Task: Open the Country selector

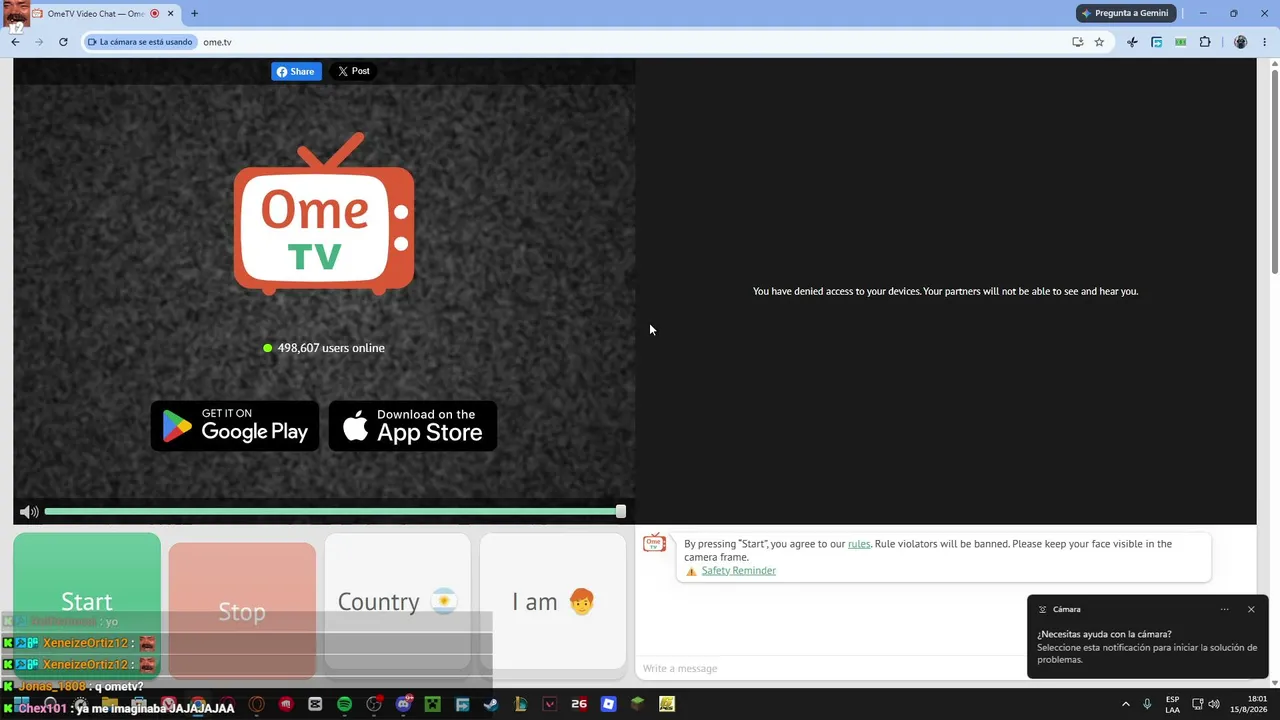Action: pyautogui.click(x=397, y=601)
